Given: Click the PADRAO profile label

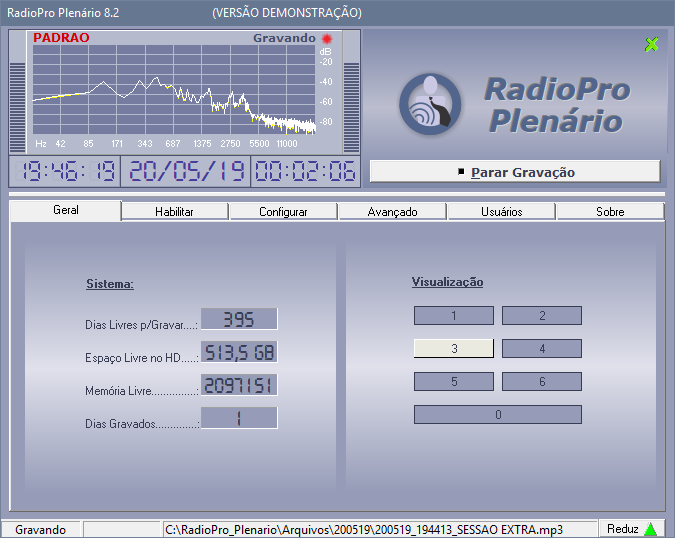Looking at the screenshot, I should [x=61, y=38].
